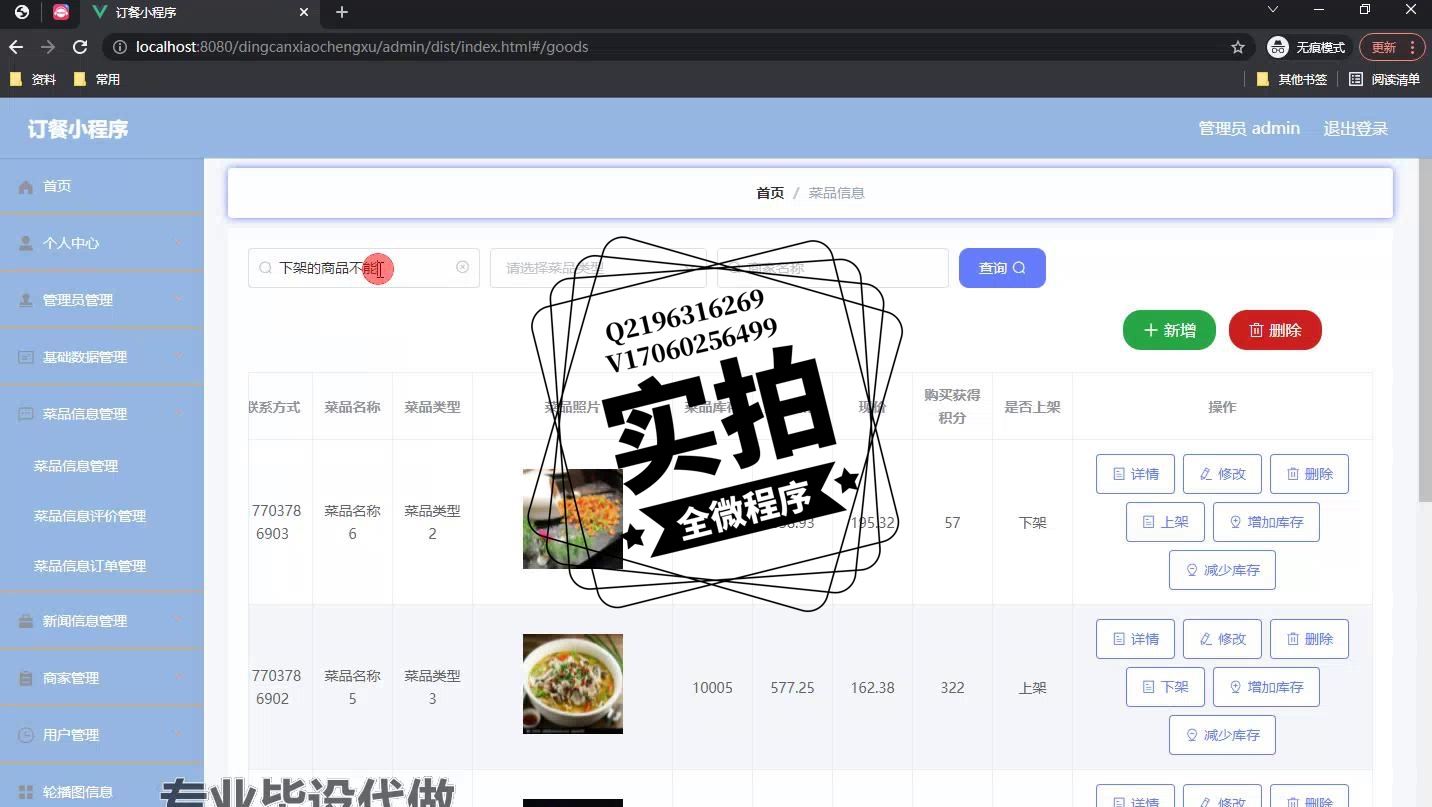Screen dimensions: 1432x807
Task: Close the 订餐小程序 browser tab
Action: (304, 12)
